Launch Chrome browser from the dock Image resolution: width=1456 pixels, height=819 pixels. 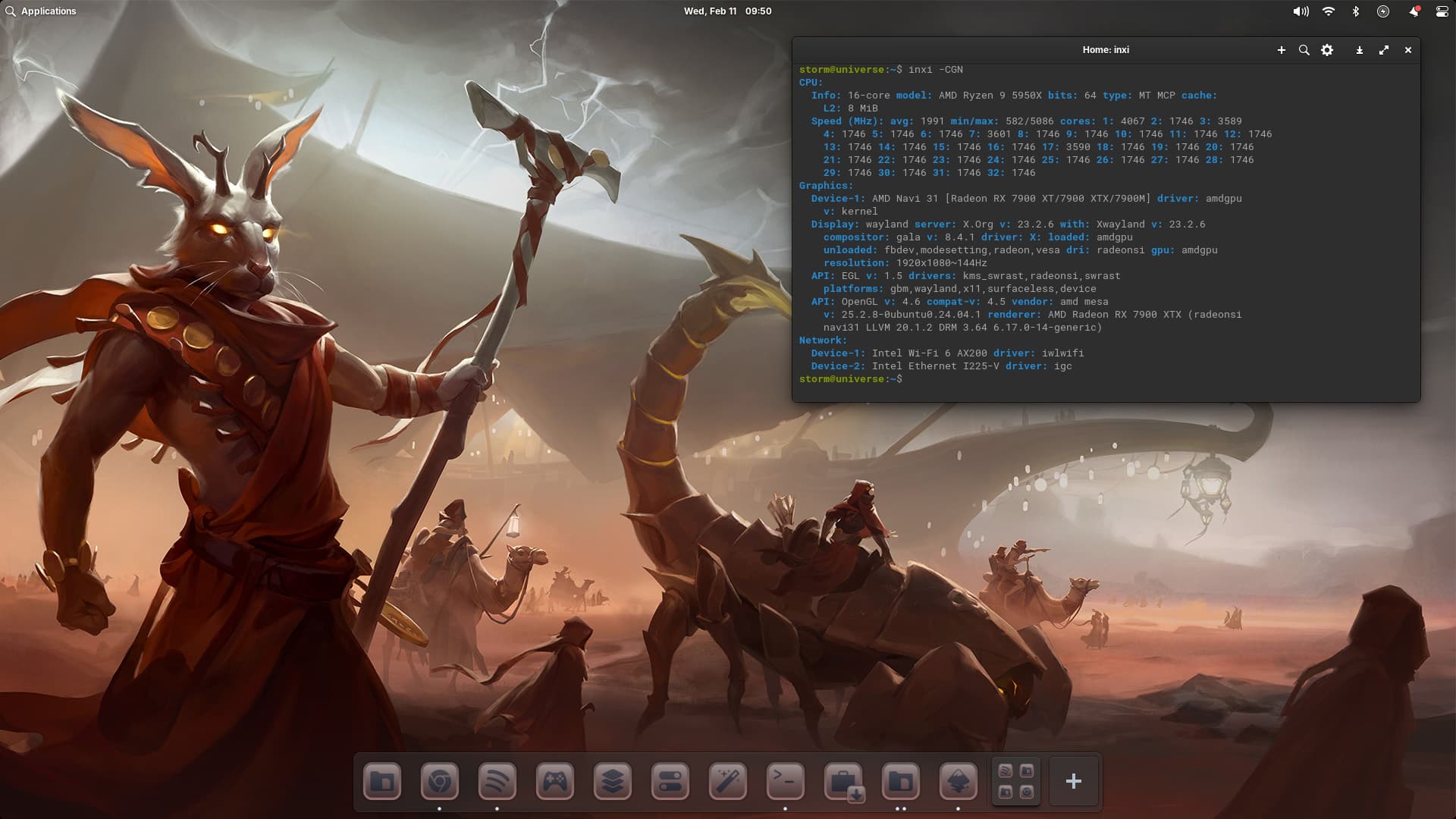[x=440, y=781]
